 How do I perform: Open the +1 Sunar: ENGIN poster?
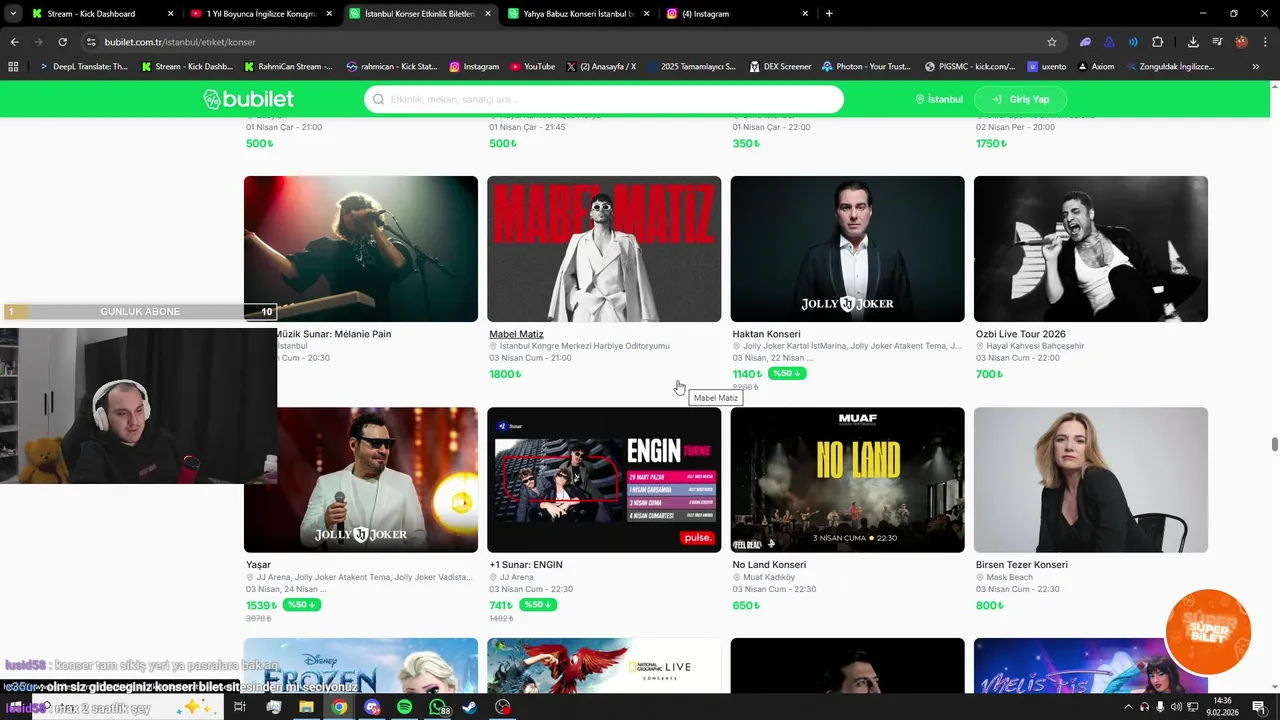click(x=604, y=480)
